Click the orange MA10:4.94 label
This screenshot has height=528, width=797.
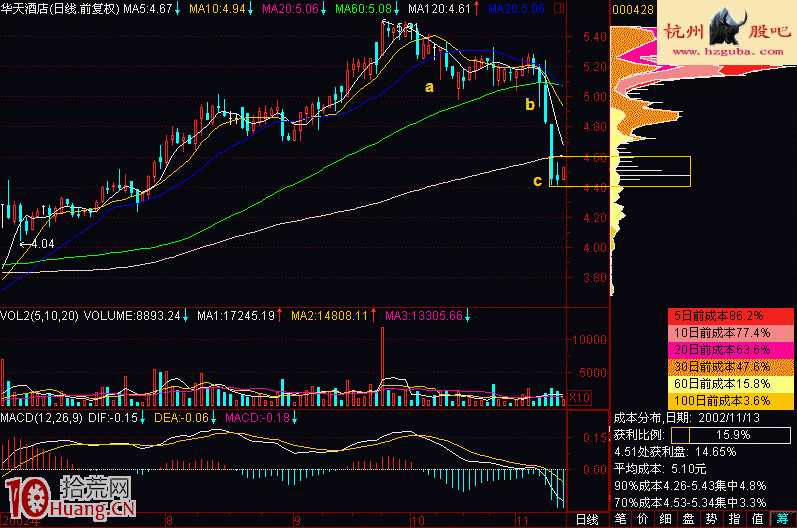[x=217, y=9]
